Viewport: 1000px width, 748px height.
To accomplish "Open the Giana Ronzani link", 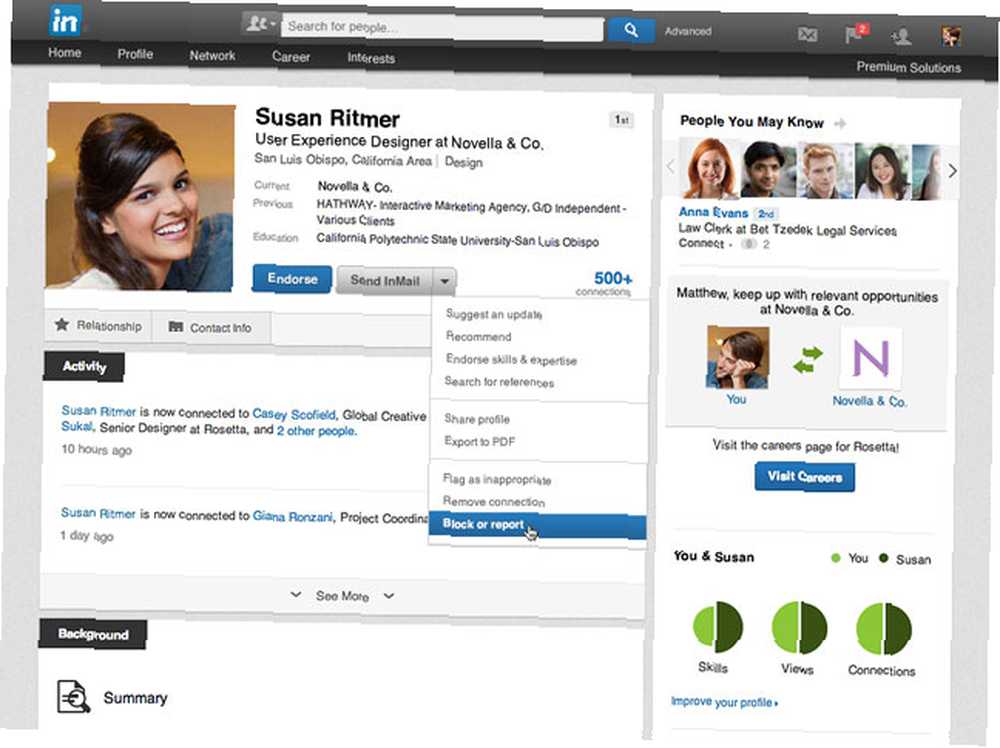I will pyautogui.click(x=293, y=516).
